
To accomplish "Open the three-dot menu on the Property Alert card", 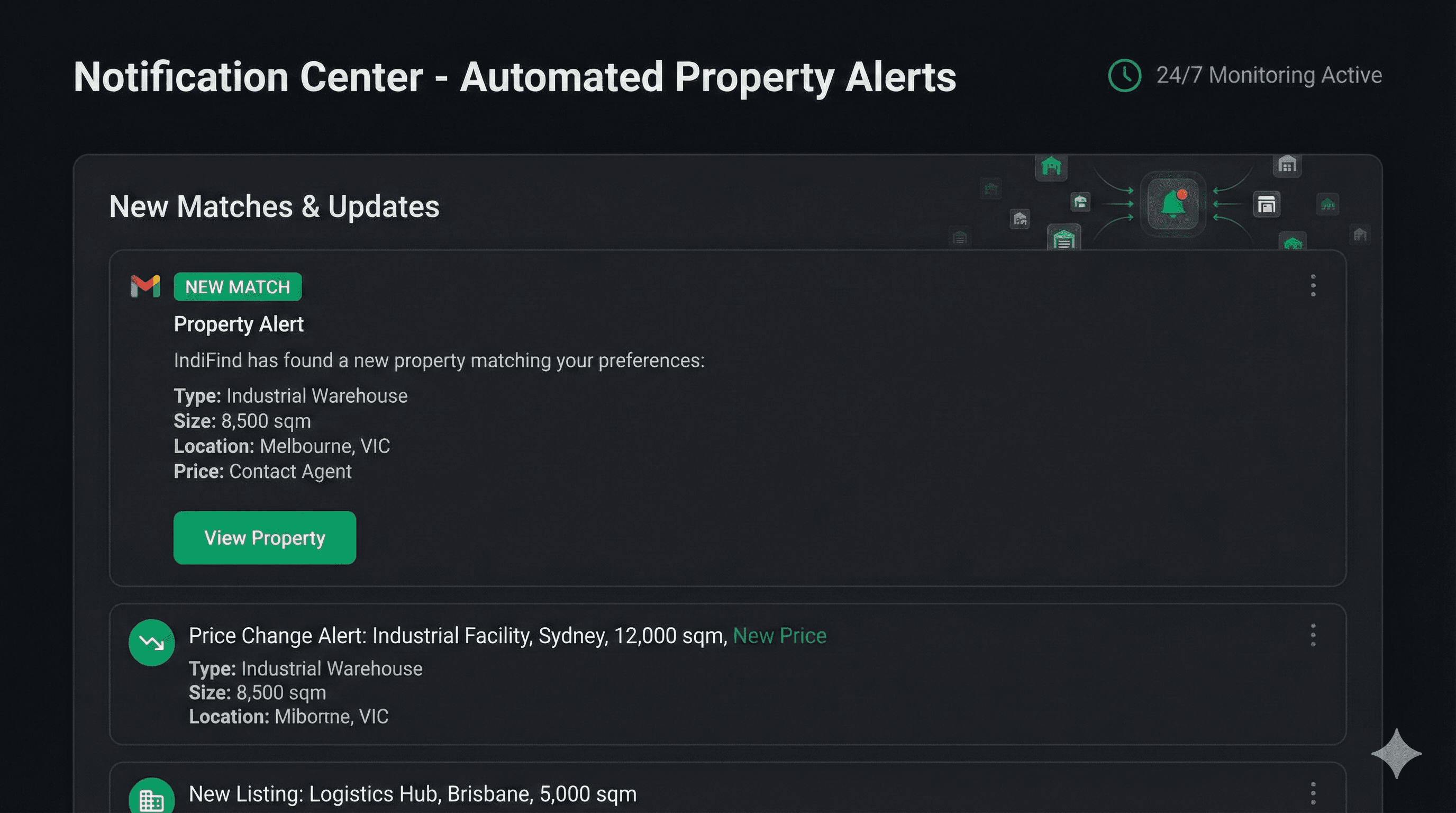I will coord(1314,285).
